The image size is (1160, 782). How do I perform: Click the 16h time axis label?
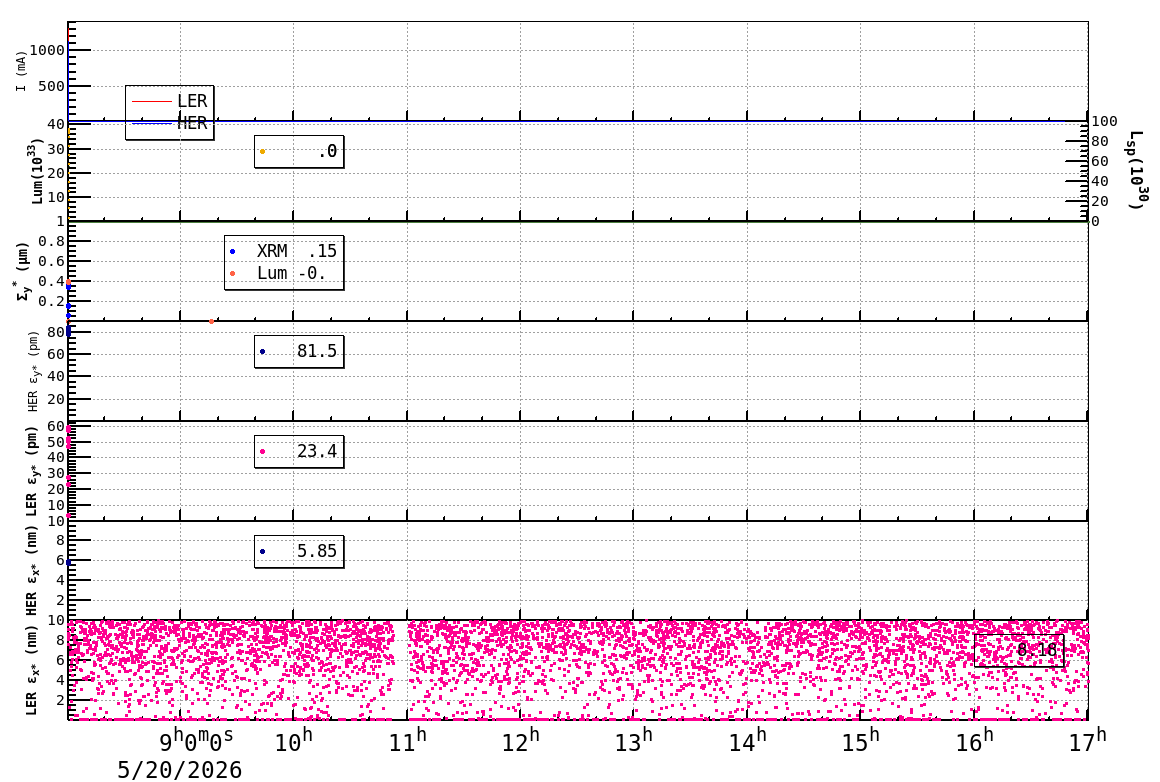pos(974,741)
